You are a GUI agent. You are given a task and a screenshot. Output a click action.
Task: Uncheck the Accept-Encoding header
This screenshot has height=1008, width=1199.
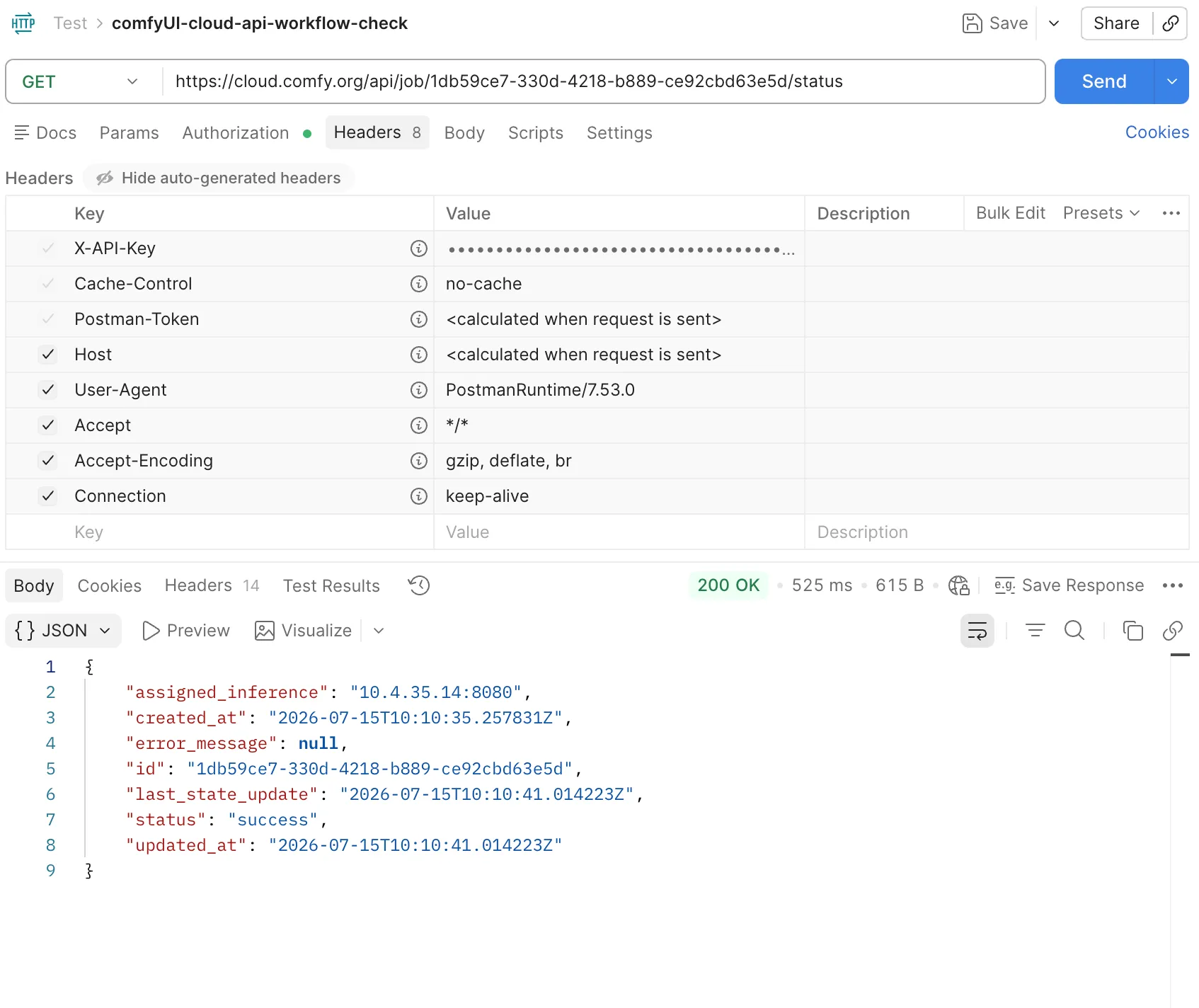48,461
